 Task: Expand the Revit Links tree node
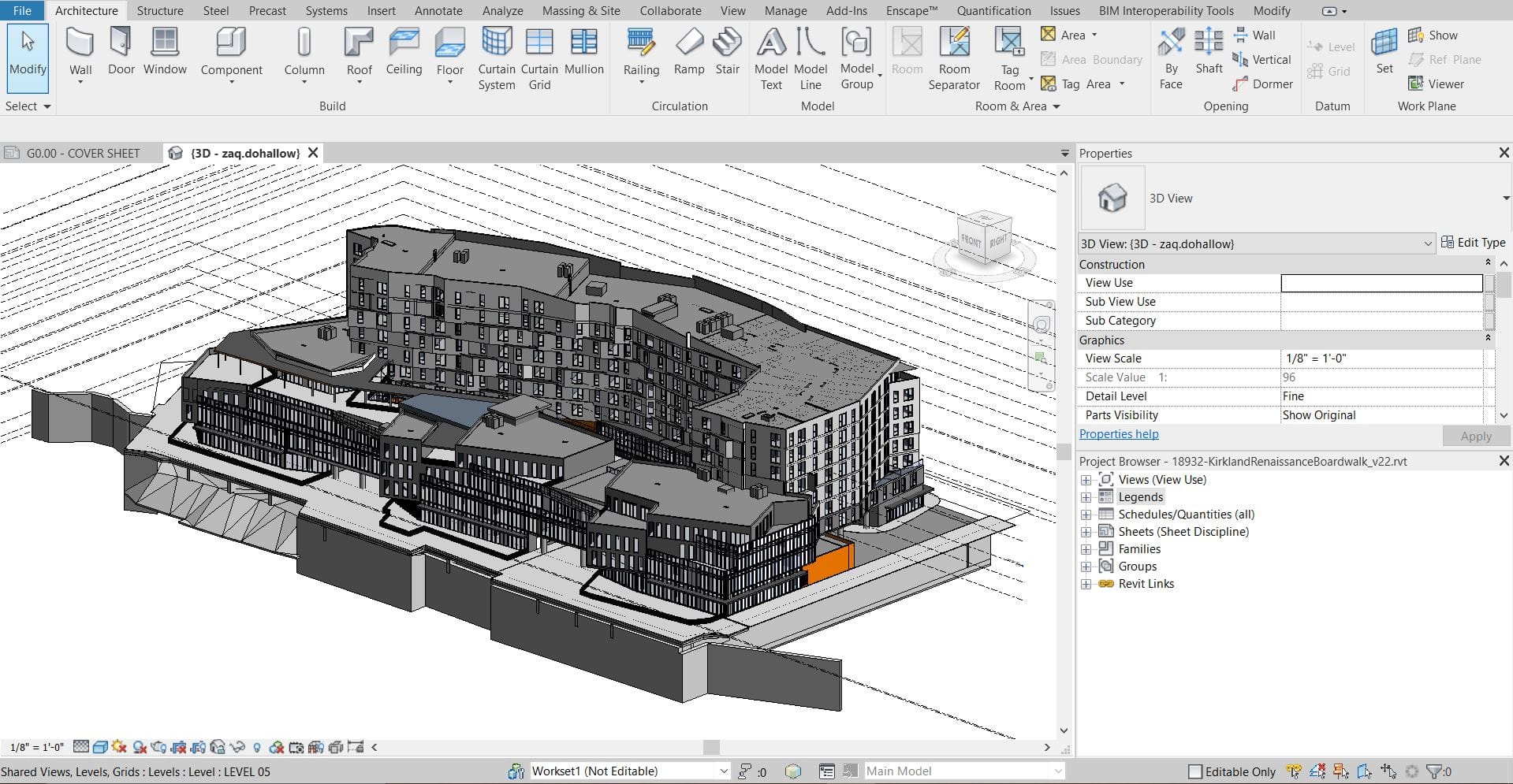coord(1086,584)
